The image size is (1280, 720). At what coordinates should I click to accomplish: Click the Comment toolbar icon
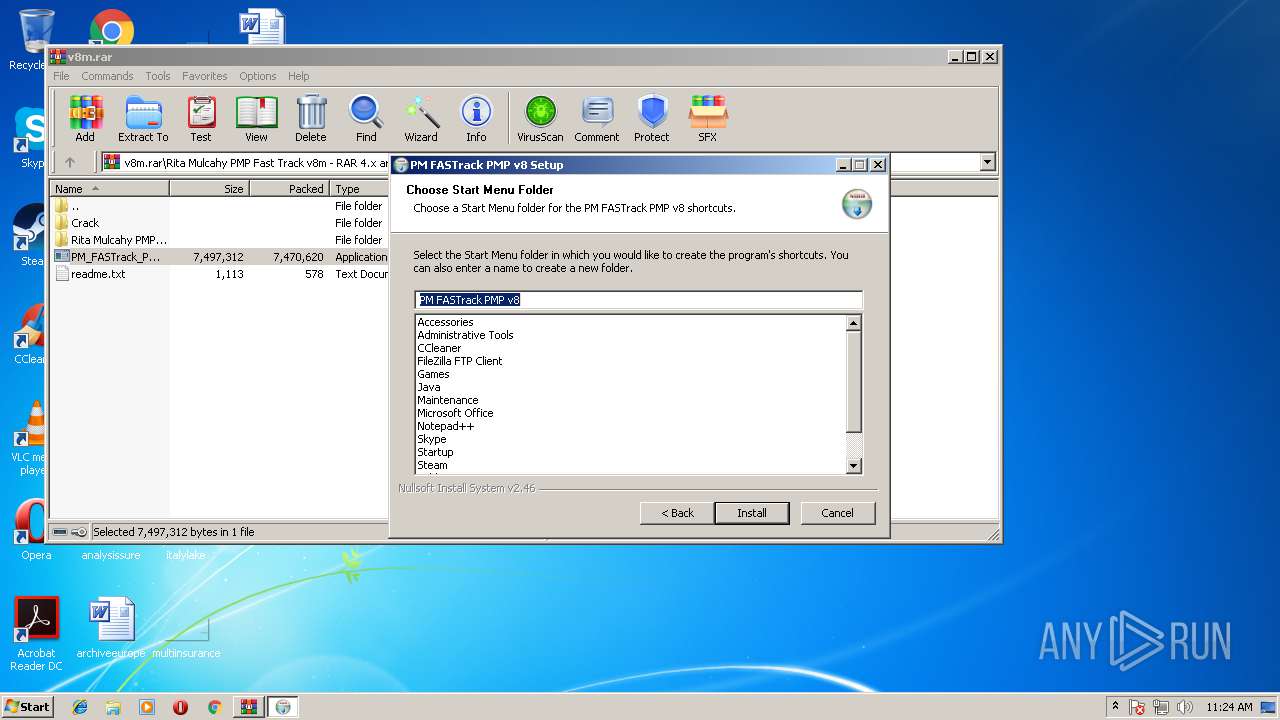(x=597, y=119)
